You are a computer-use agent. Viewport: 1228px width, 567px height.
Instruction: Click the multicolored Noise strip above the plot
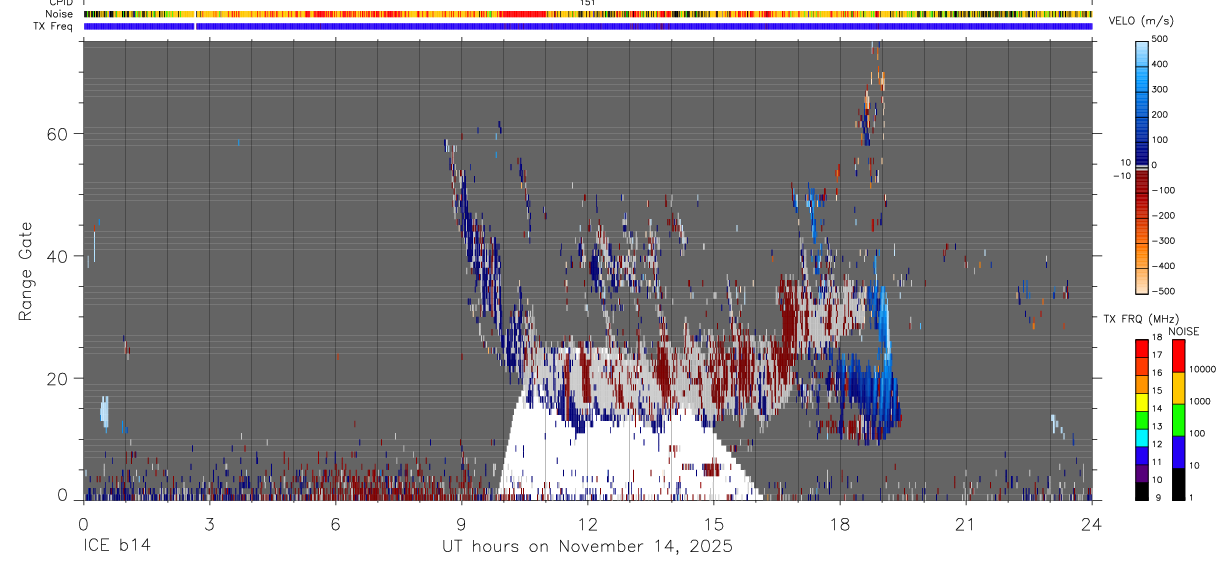pyautogui.click(x=588, y=15)
